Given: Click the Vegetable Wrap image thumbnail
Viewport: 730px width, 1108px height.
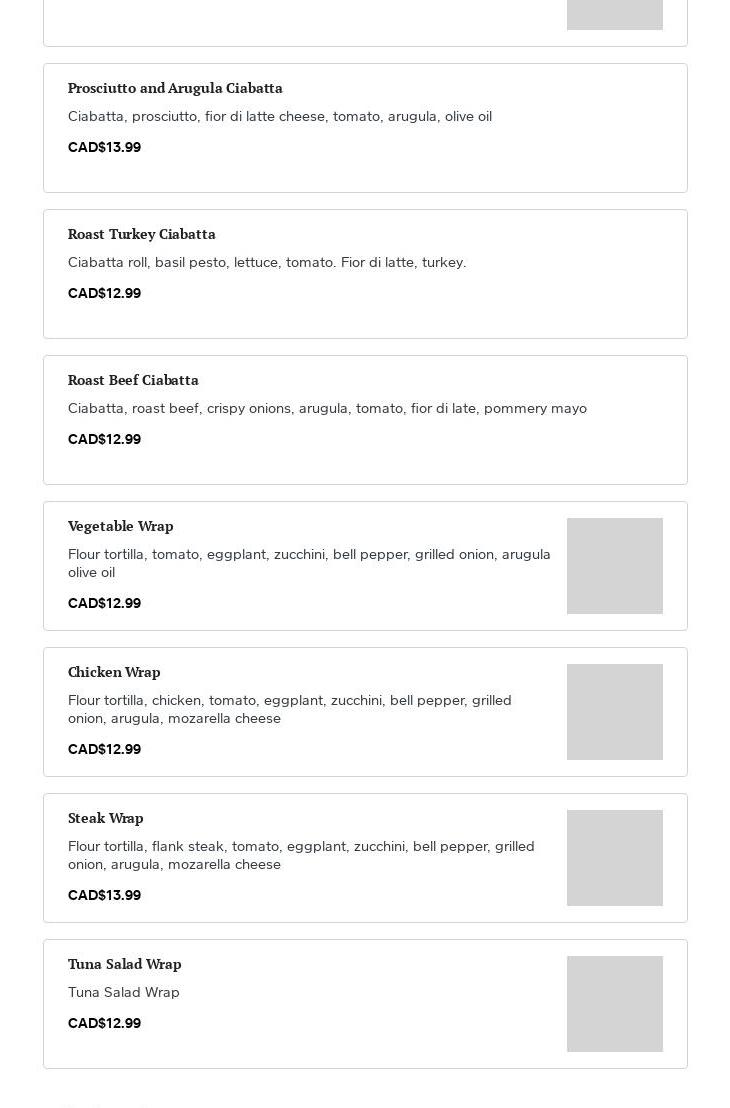Looking at the screenshot, I should tap(614, 566).
